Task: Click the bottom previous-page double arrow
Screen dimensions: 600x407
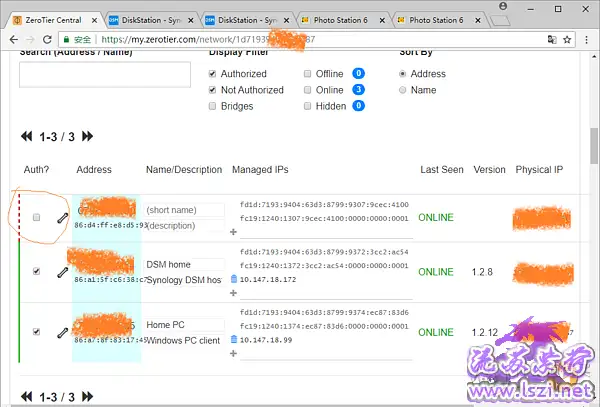Action: click(x=26, y=396)
